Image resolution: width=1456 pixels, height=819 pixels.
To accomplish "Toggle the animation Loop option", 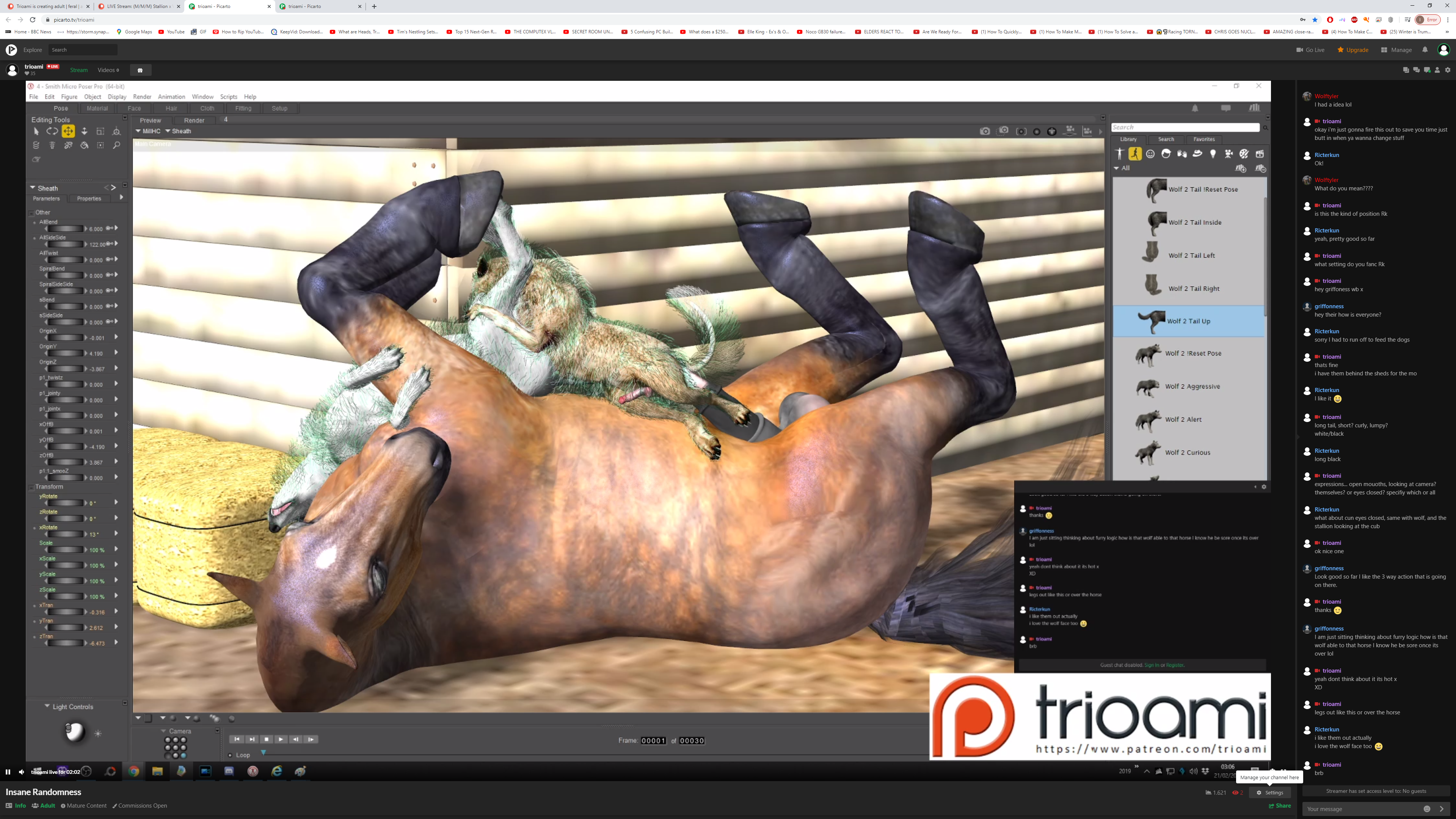I will coord(230,755).
